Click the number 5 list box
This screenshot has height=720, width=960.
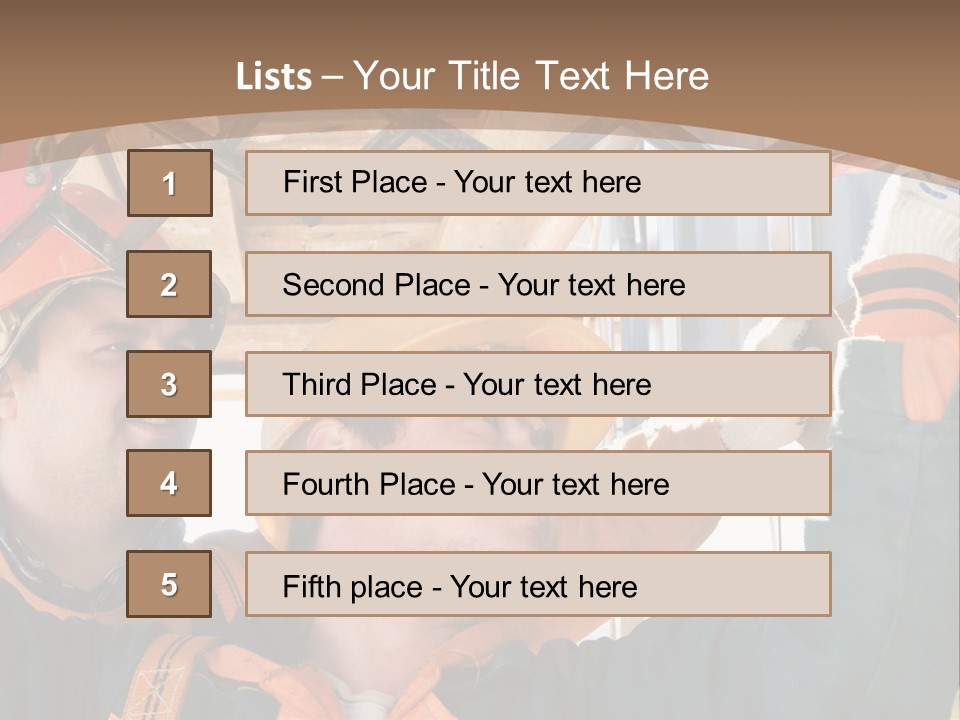[169, 584]
